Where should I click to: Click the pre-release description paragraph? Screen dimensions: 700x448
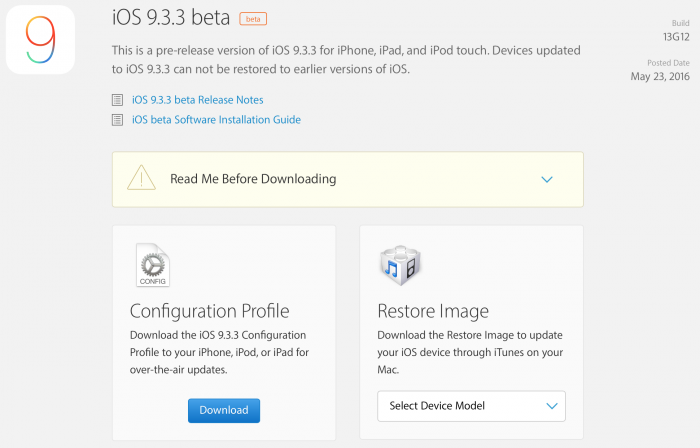[346, 59]
